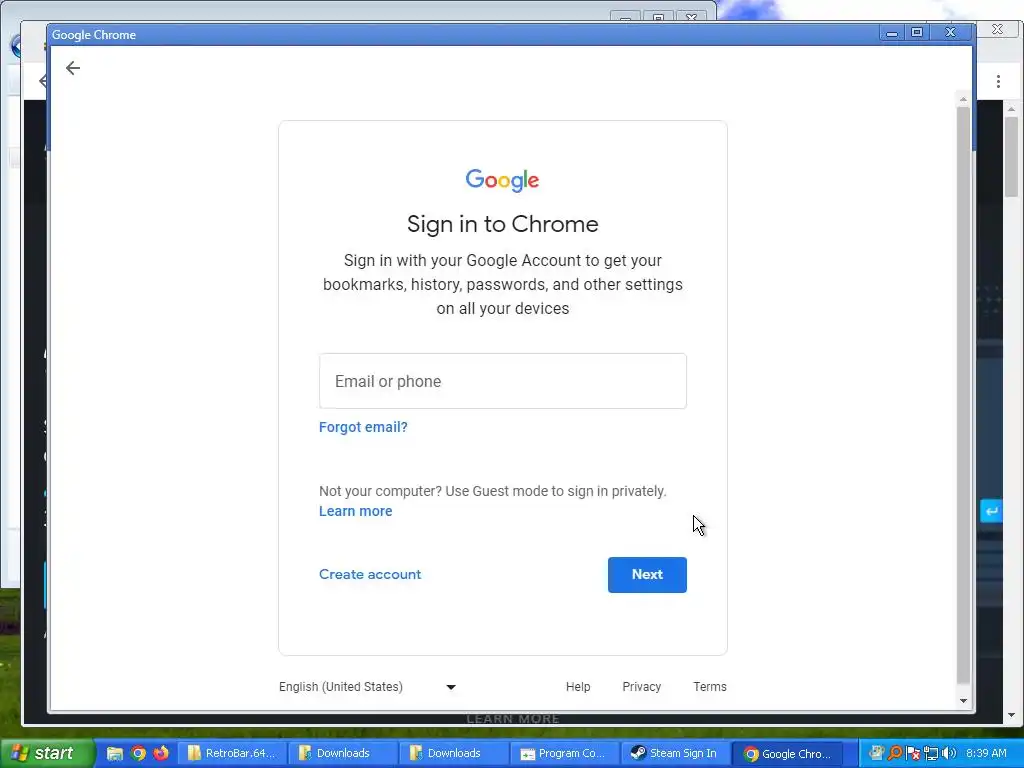1024x768 pixels.
Task: Close the Google Chrome sign-in window
Action: [x=950, y=33]
